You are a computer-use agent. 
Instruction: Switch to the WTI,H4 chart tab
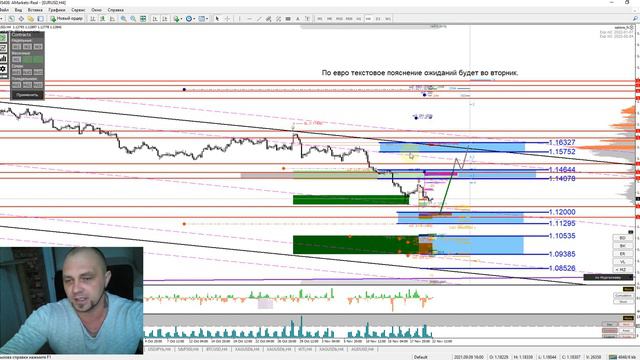pos(305,349)
